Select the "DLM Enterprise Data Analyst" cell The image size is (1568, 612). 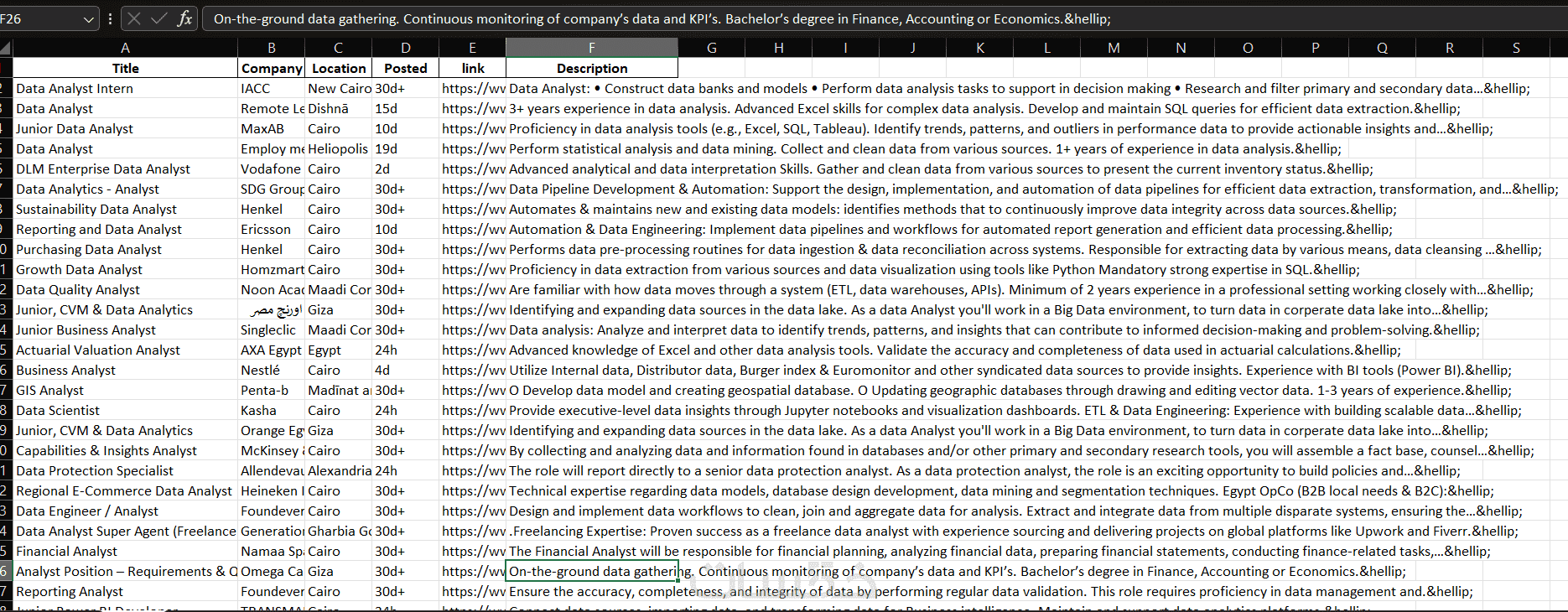(125, 169)
